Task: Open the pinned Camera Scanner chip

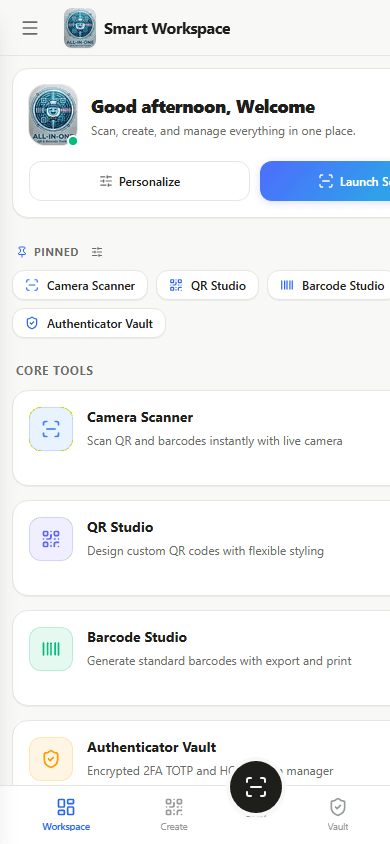Action: [x=80, y=285]
